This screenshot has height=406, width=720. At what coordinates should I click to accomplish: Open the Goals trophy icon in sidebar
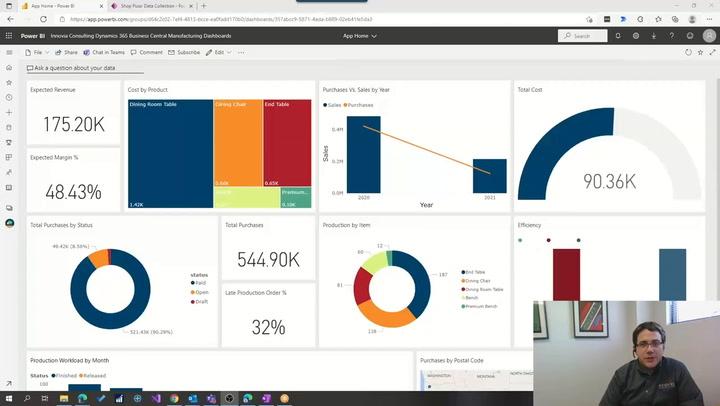click(x=9, y=142)
